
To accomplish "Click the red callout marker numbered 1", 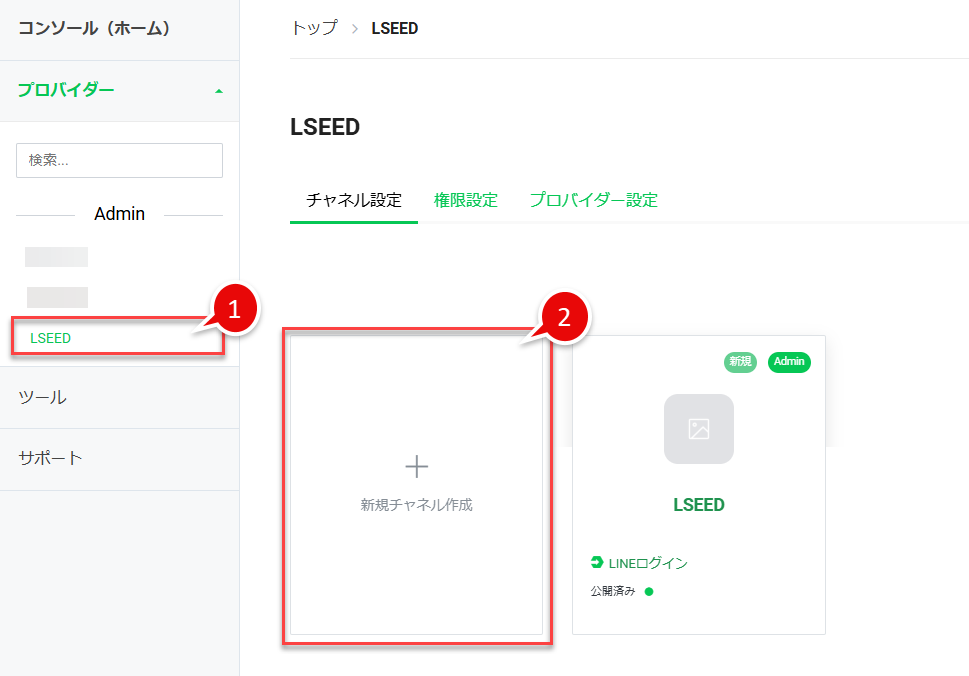I will (x=236, y=309).
